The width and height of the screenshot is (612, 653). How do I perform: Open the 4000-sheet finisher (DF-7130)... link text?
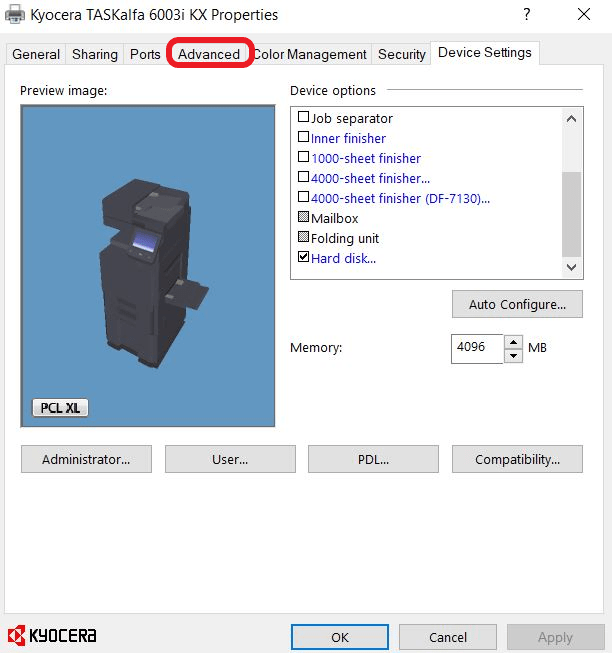(400, 198)
